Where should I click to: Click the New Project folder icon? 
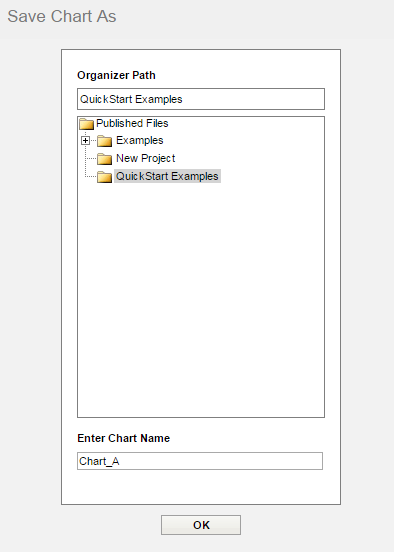[104, 159]
